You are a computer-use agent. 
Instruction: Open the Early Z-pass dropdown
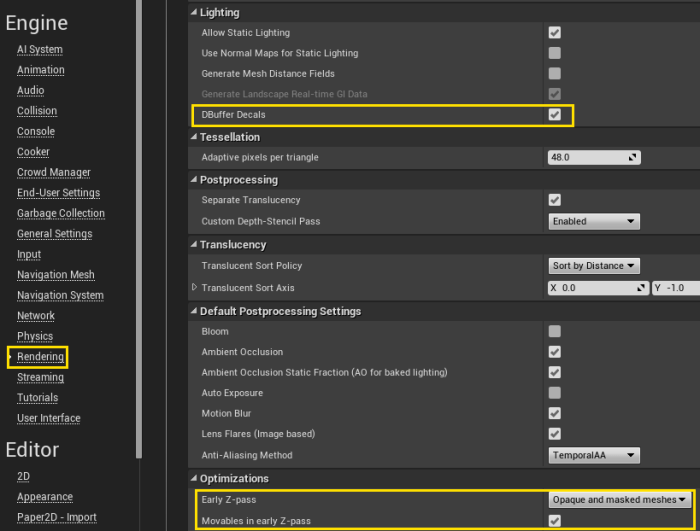(620, 499)
